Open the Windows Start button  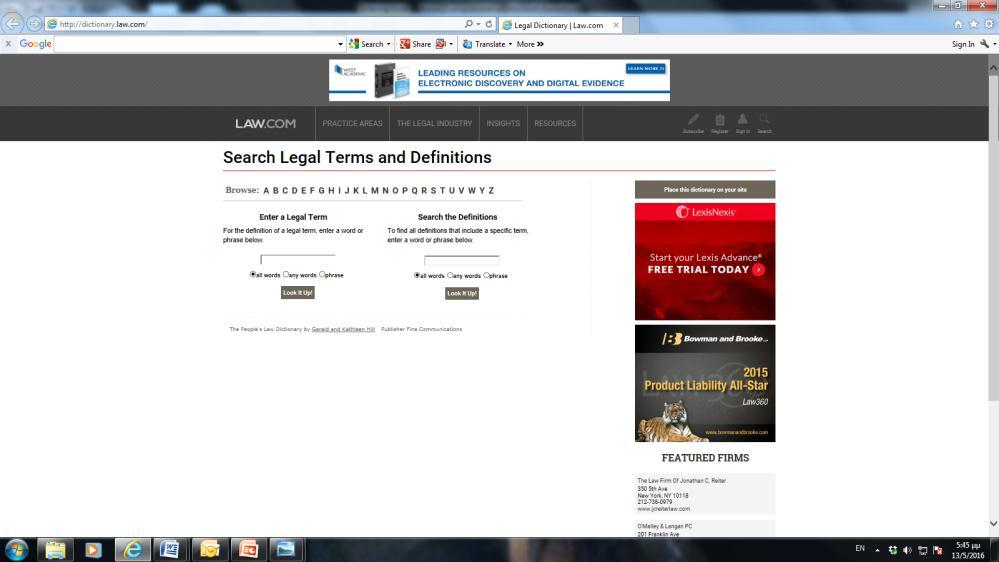16,549
